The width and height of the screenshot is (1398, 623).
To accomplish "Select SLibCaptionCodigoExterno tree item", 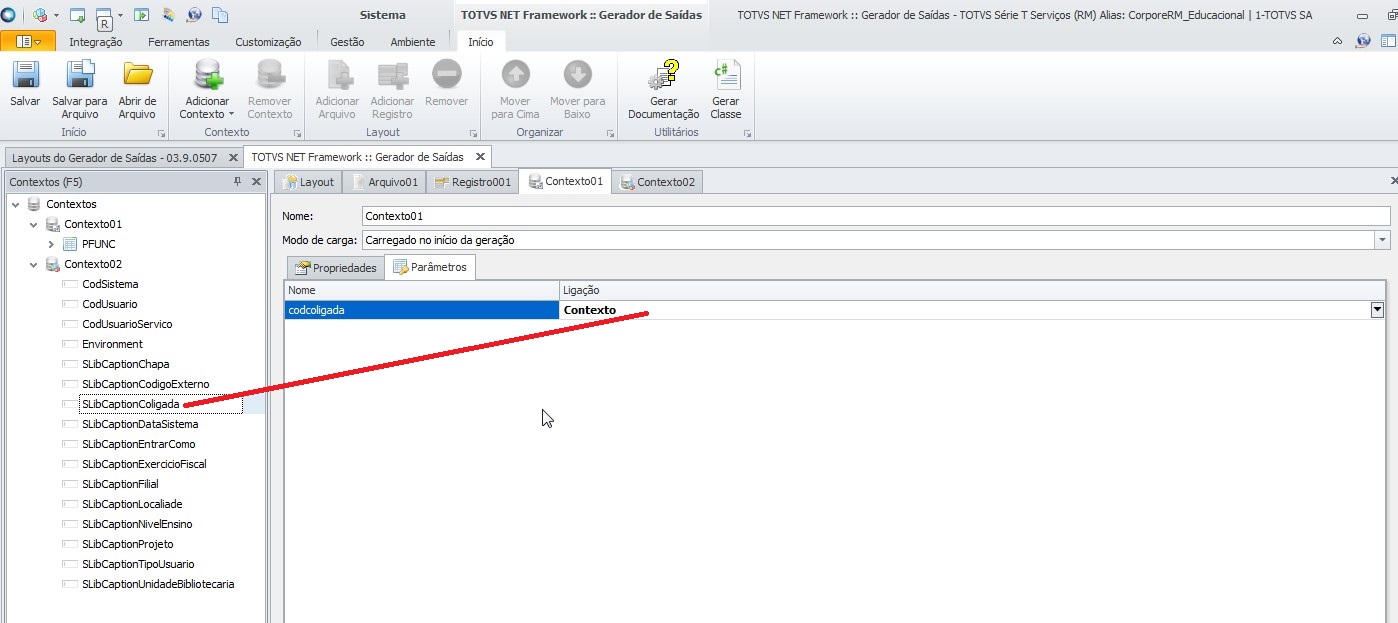I will click(x=146, y=384).
